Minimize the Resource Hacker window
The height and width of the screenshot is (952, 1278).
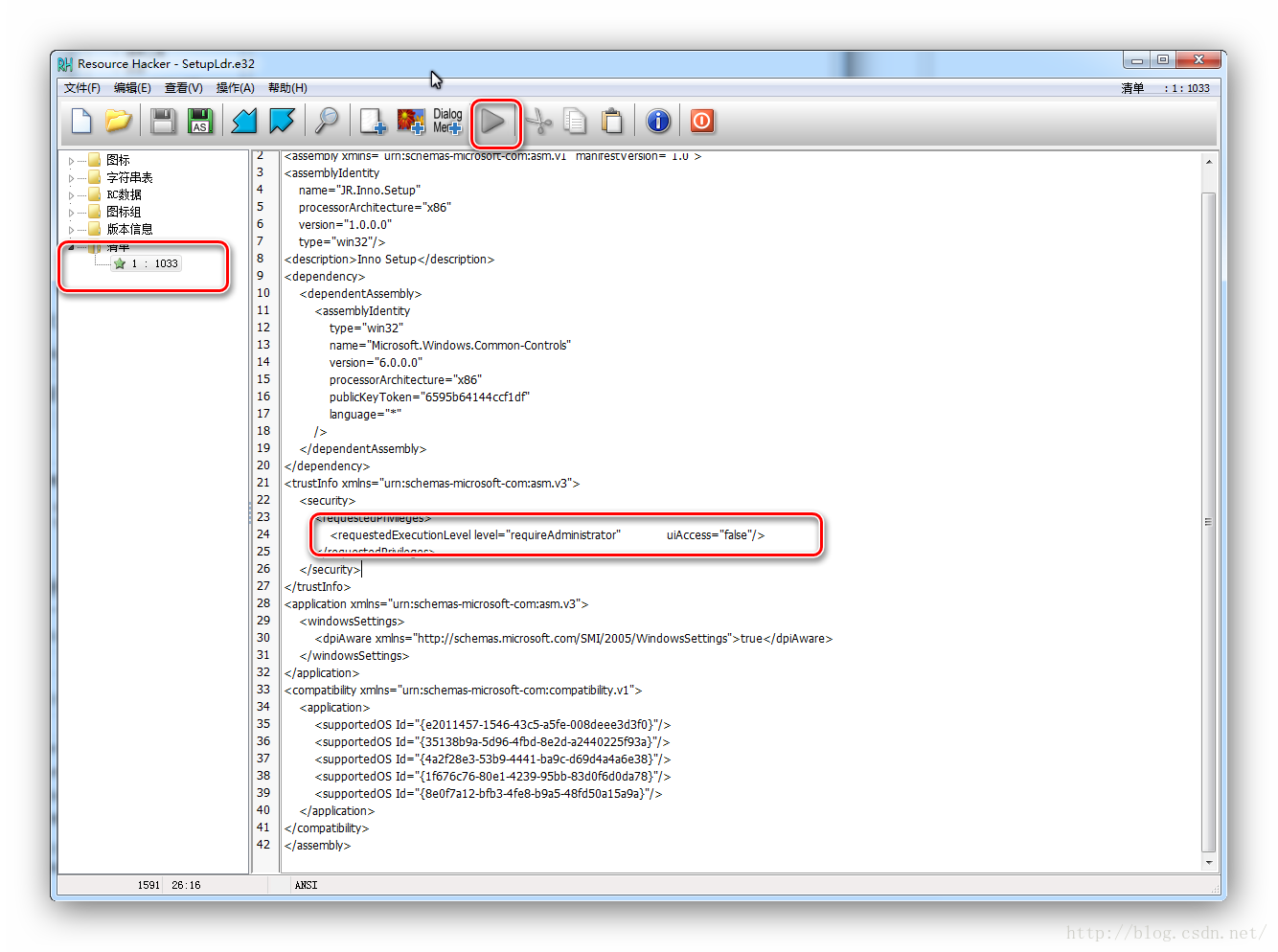pos(1137,60)
